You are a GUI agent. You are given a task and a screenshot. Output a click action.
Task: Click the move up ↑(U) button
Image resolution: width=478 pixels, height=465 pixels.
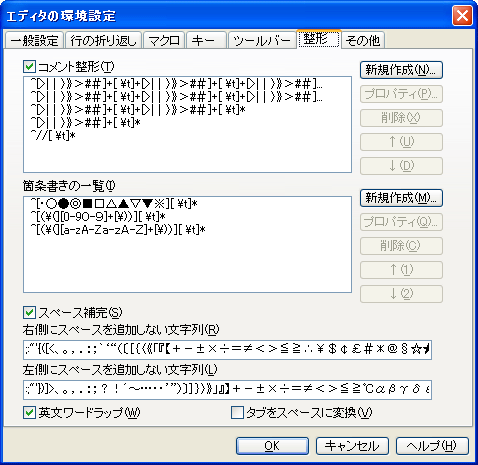click(x=401, y=142)
